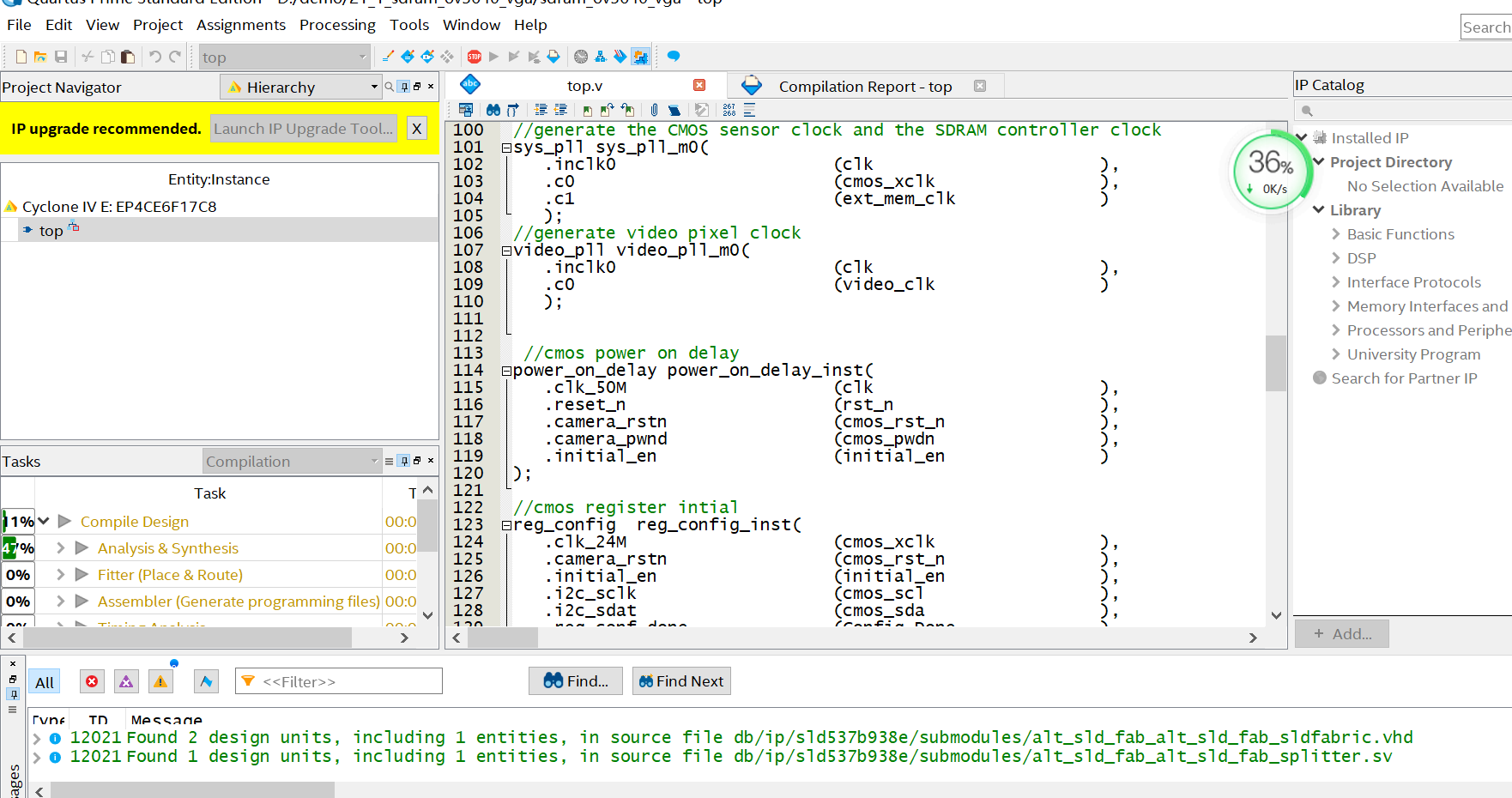Click the binoculars Find icon in editor toolbar
This screenshot has height=798, width=1512.
pos(493,110)
